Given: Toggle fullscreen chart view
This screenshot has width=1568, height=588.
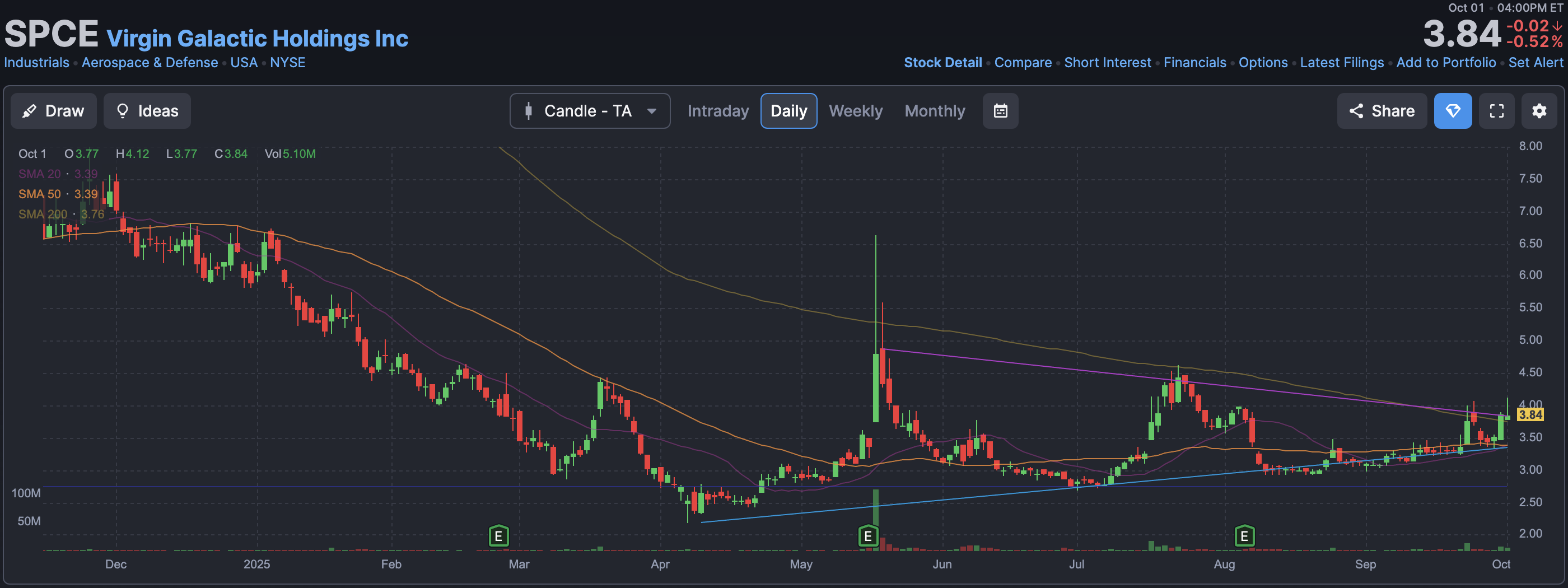Looking at the screenshot, I should click(1496, 111).
